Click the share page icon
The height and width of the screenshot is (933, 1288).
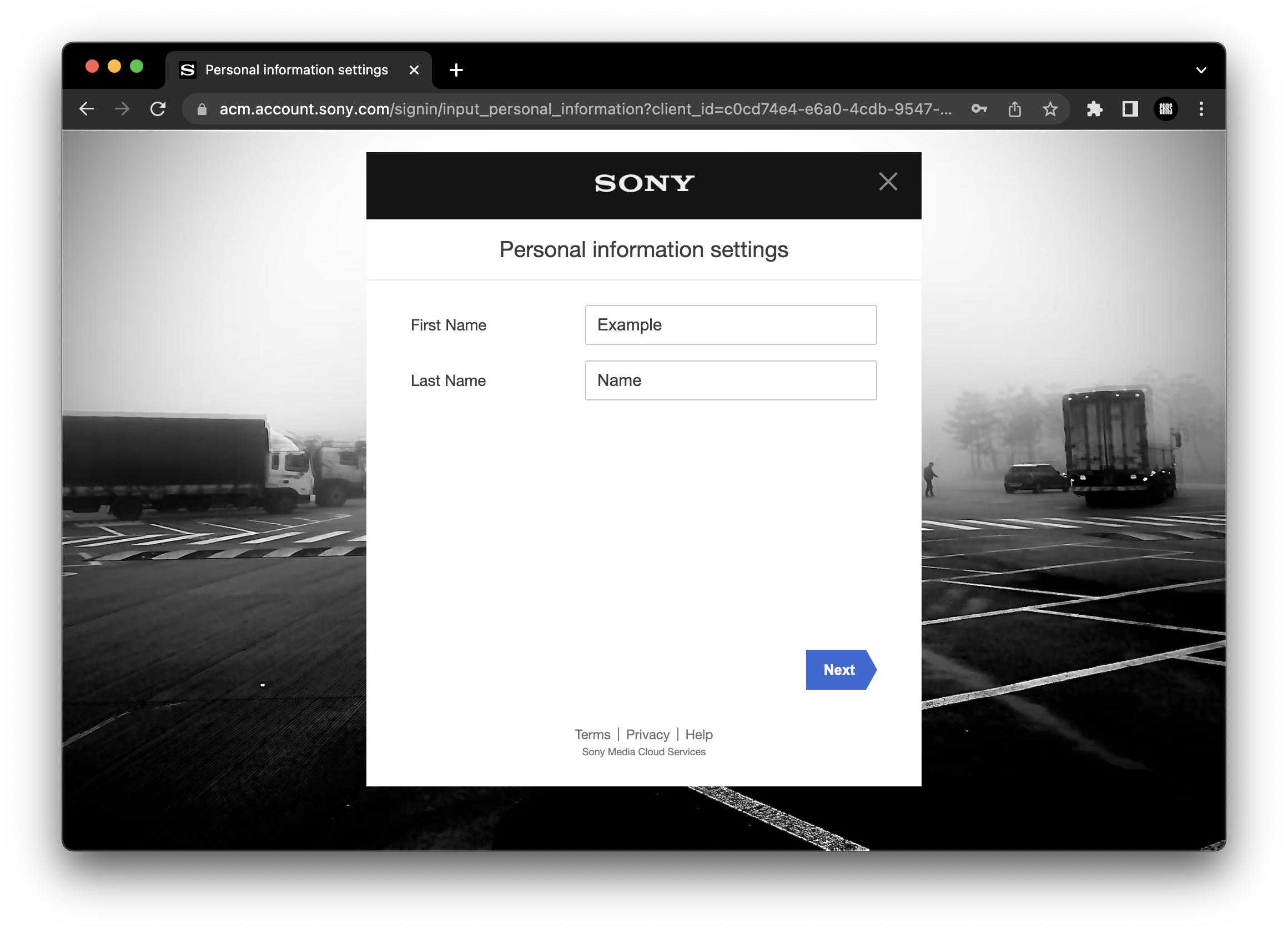1014,108
